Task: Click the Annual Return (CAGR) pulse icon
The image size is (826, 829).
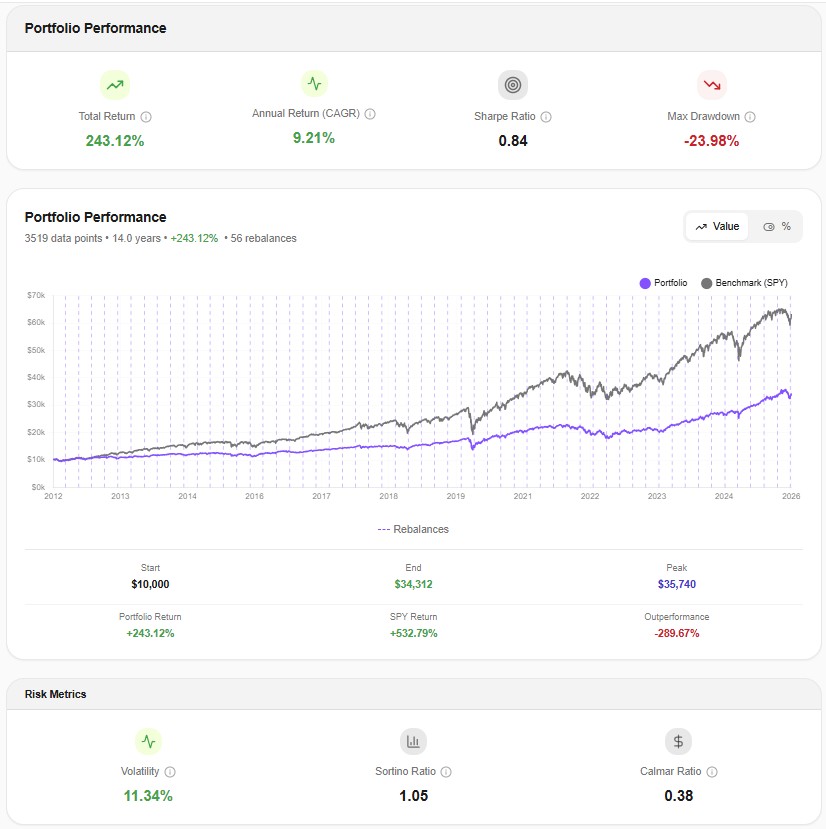Action: tap(314, 85)
